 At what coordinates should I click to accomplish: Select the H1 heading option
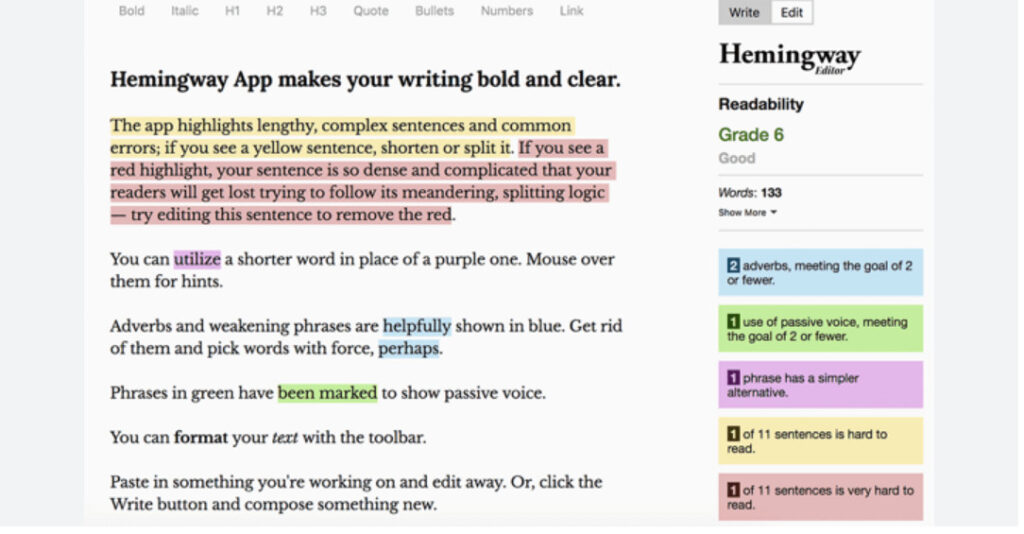232,11
